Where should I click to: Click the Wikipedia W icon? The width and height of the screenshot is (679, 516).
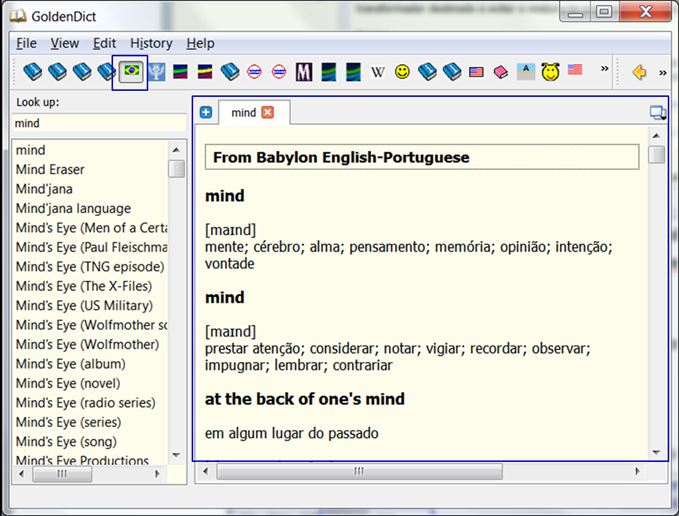tap(378, 72)
